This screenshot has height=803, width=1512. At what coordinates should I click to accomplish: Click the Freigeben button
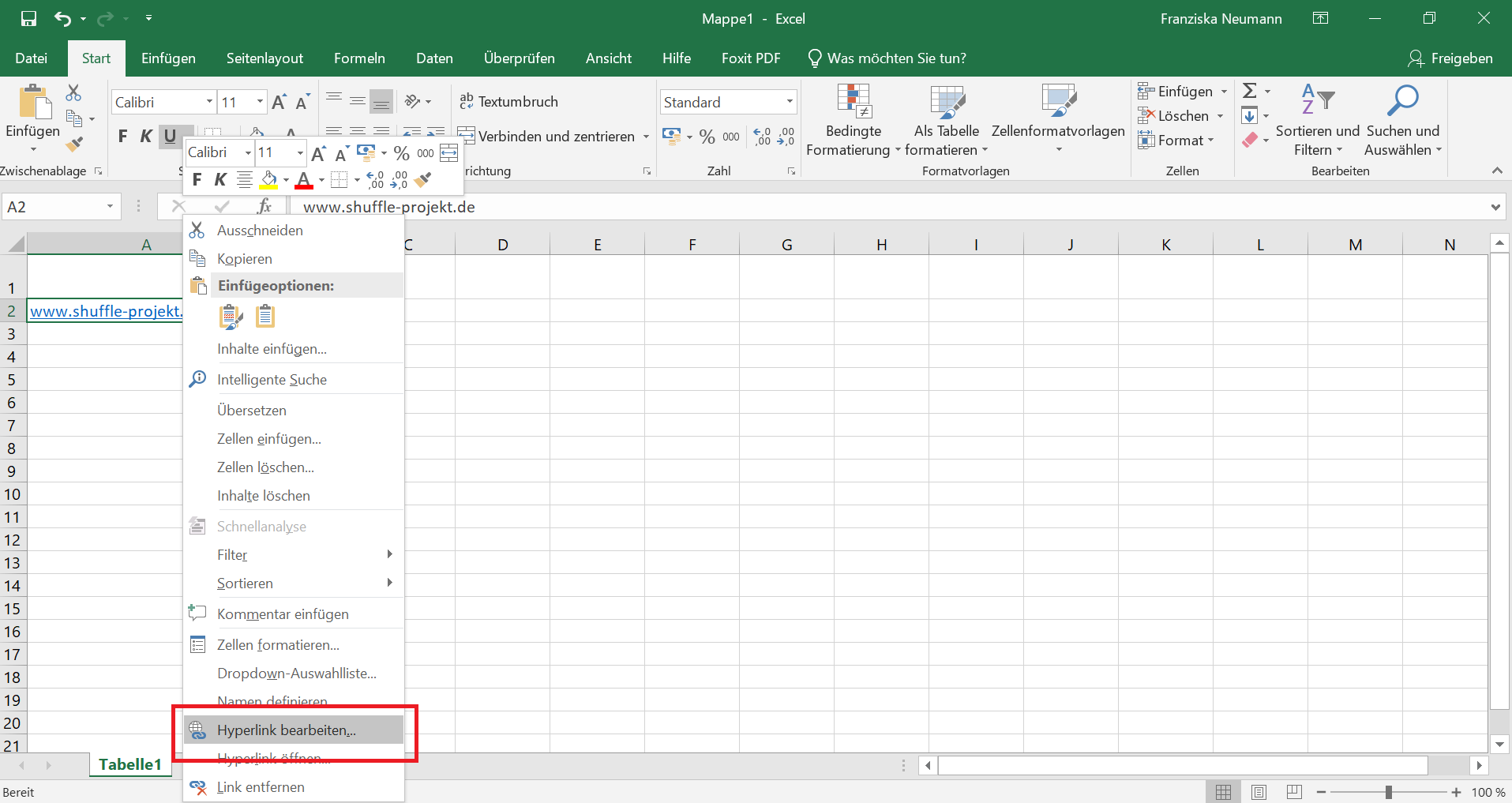click(x=1451, y=58)
